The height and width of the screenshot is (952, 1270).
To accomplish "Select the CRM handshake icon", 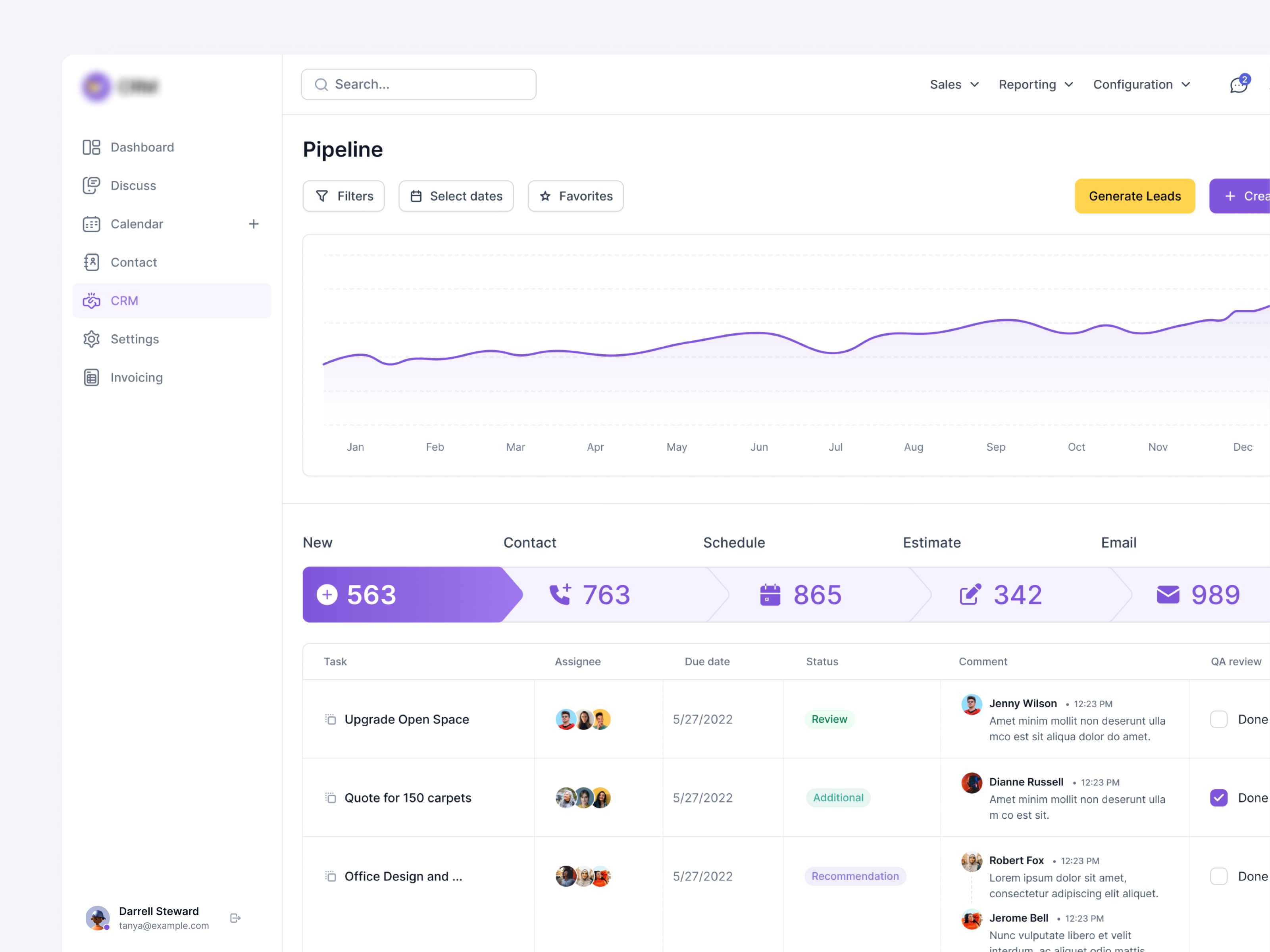I will 92,301.
